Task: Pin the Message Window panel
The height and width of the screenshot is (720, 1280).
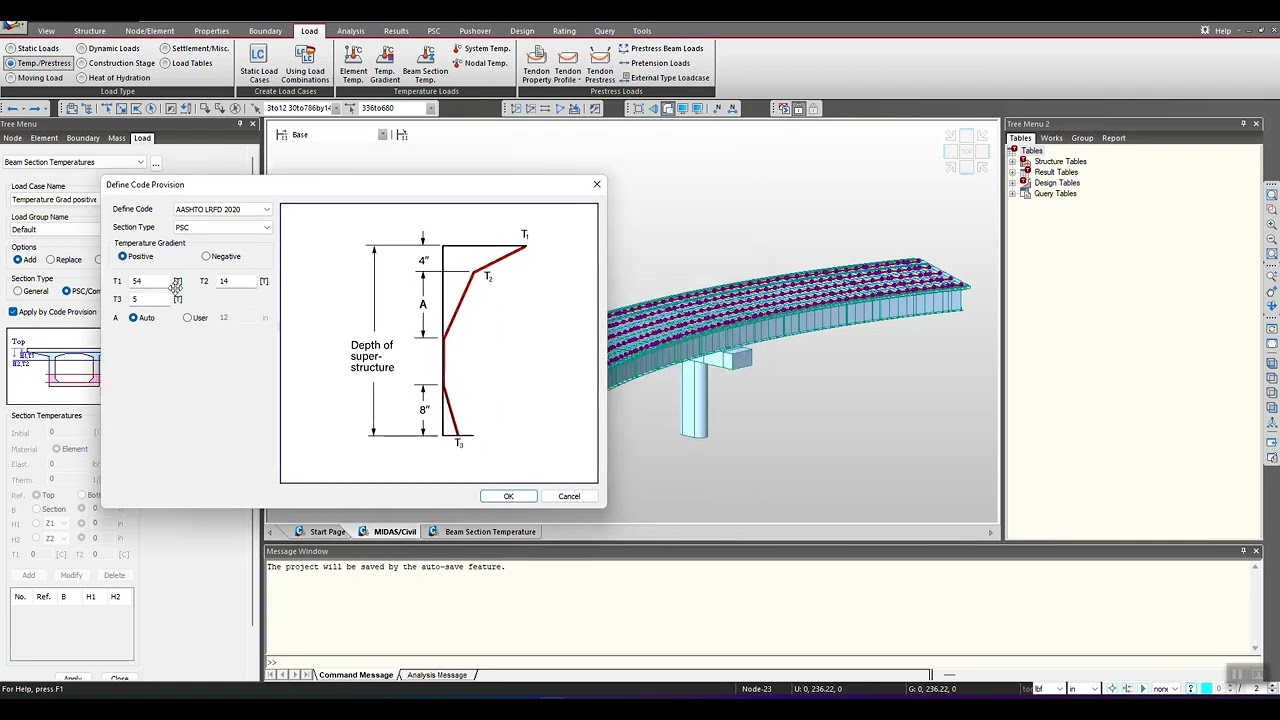Action: tap(1243, 551)
